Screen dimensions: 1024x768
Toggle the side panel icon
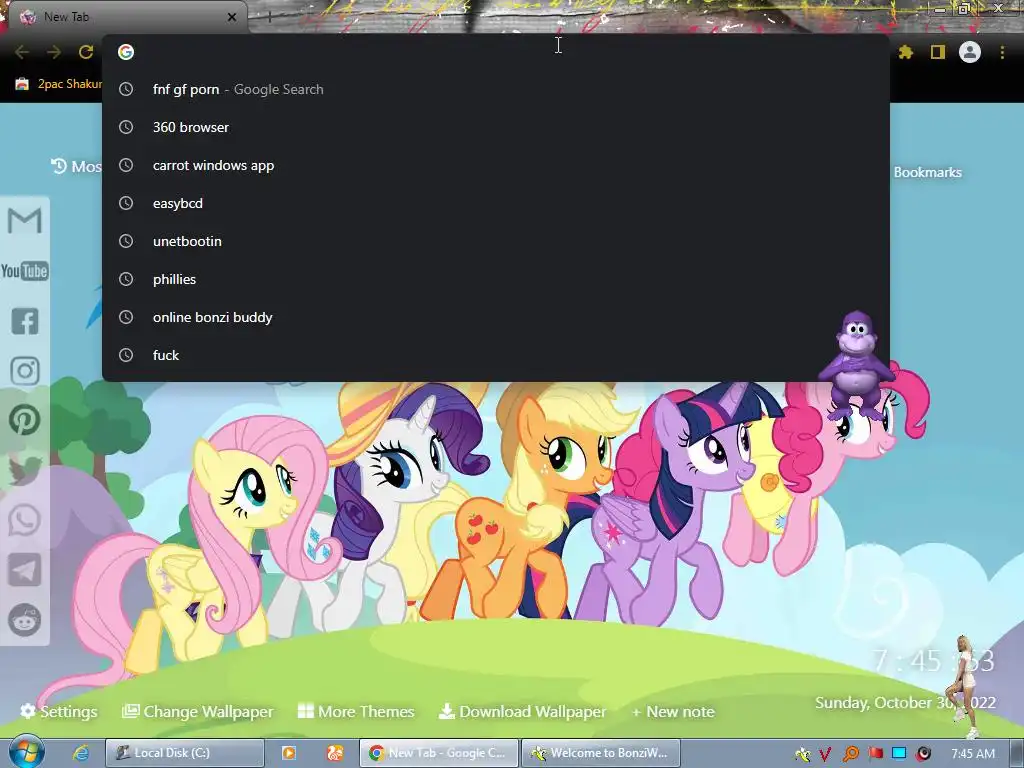[x=938, y=52]
